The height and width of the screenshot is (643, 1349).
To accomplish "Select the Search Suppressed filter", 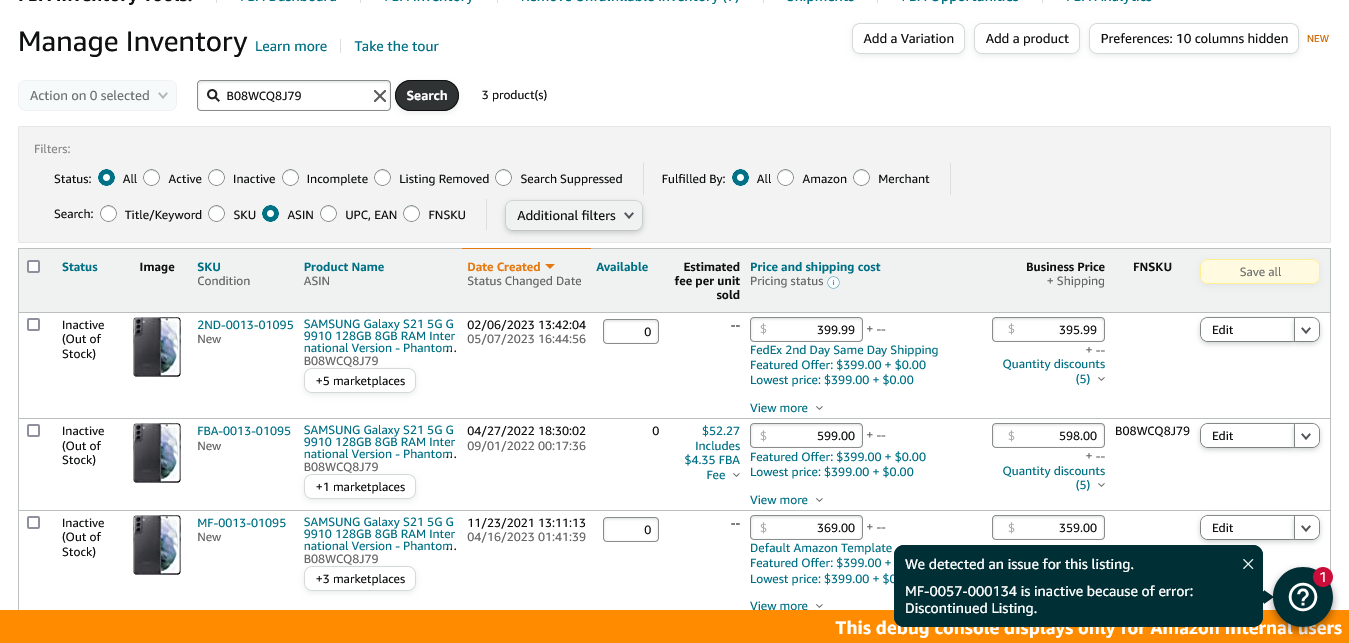I will [504, 178].
